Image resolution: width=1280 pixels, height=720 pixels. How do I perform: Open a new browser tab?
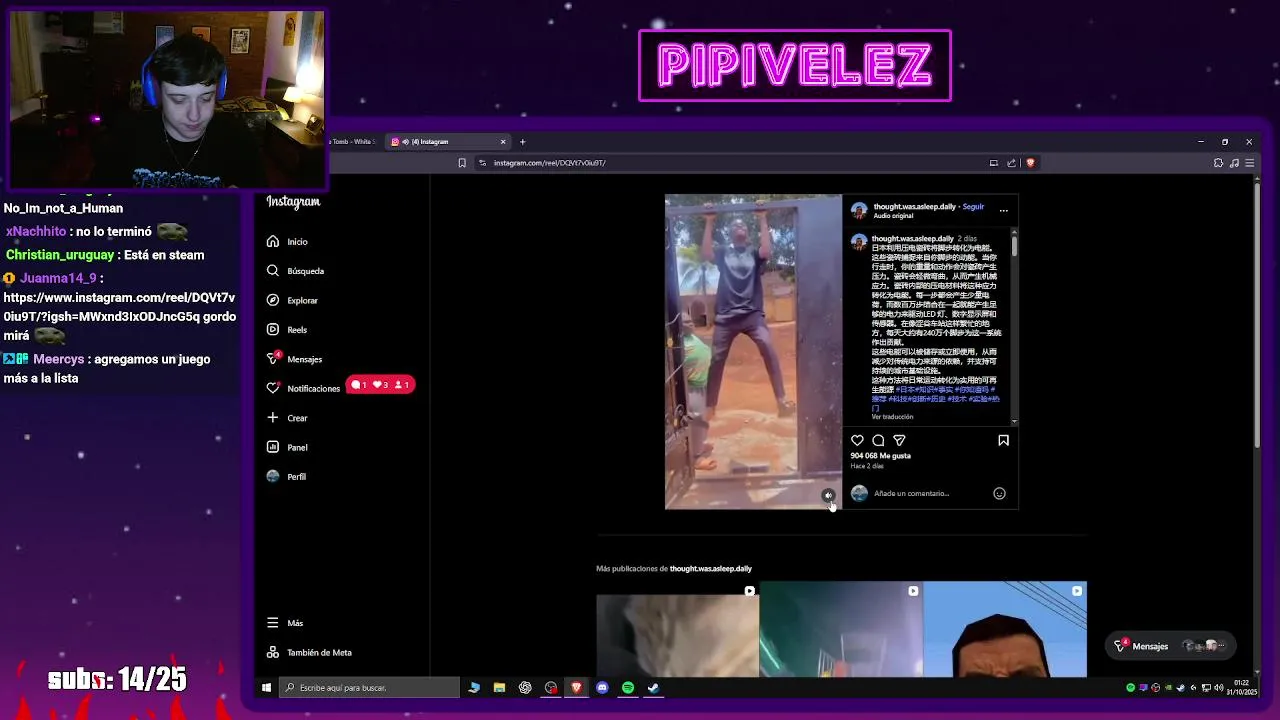click(x=522, y=142)
